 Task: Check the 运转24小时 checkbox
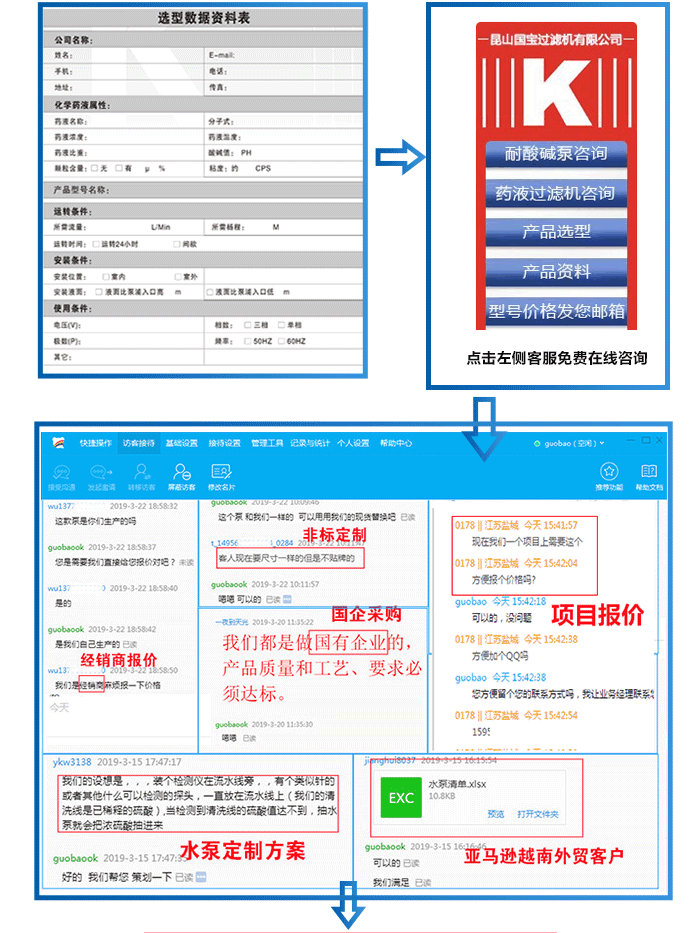[95, 244]
